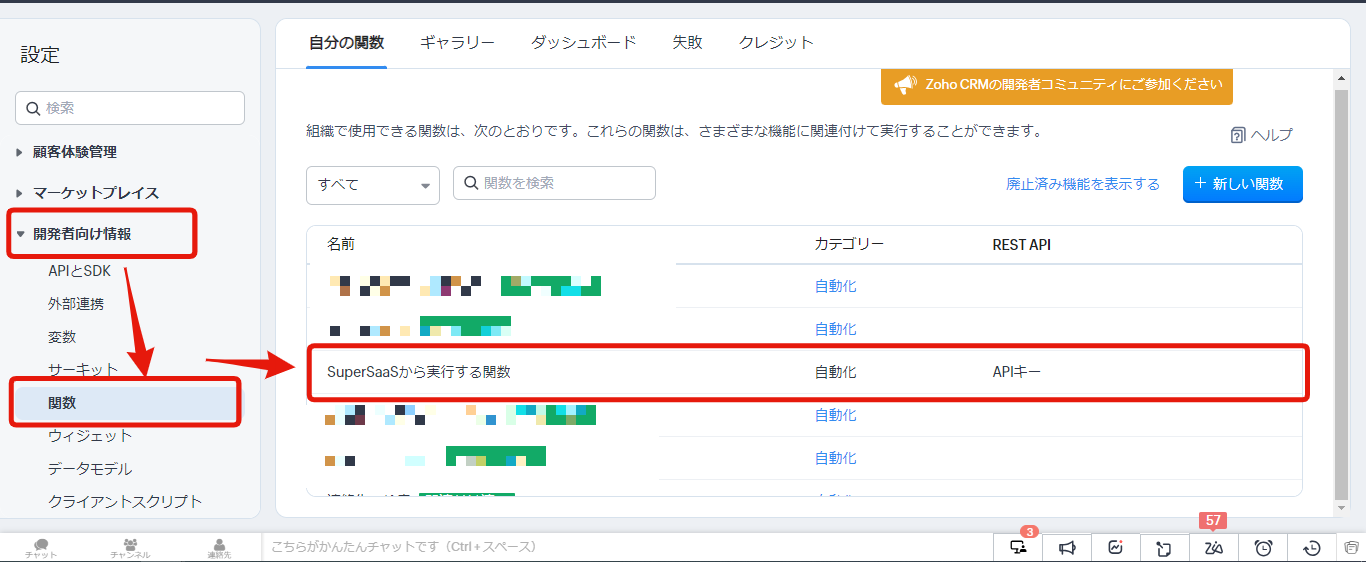
Task: Open the チャット icon in bottom bar
Action: [x=41, y=547]
